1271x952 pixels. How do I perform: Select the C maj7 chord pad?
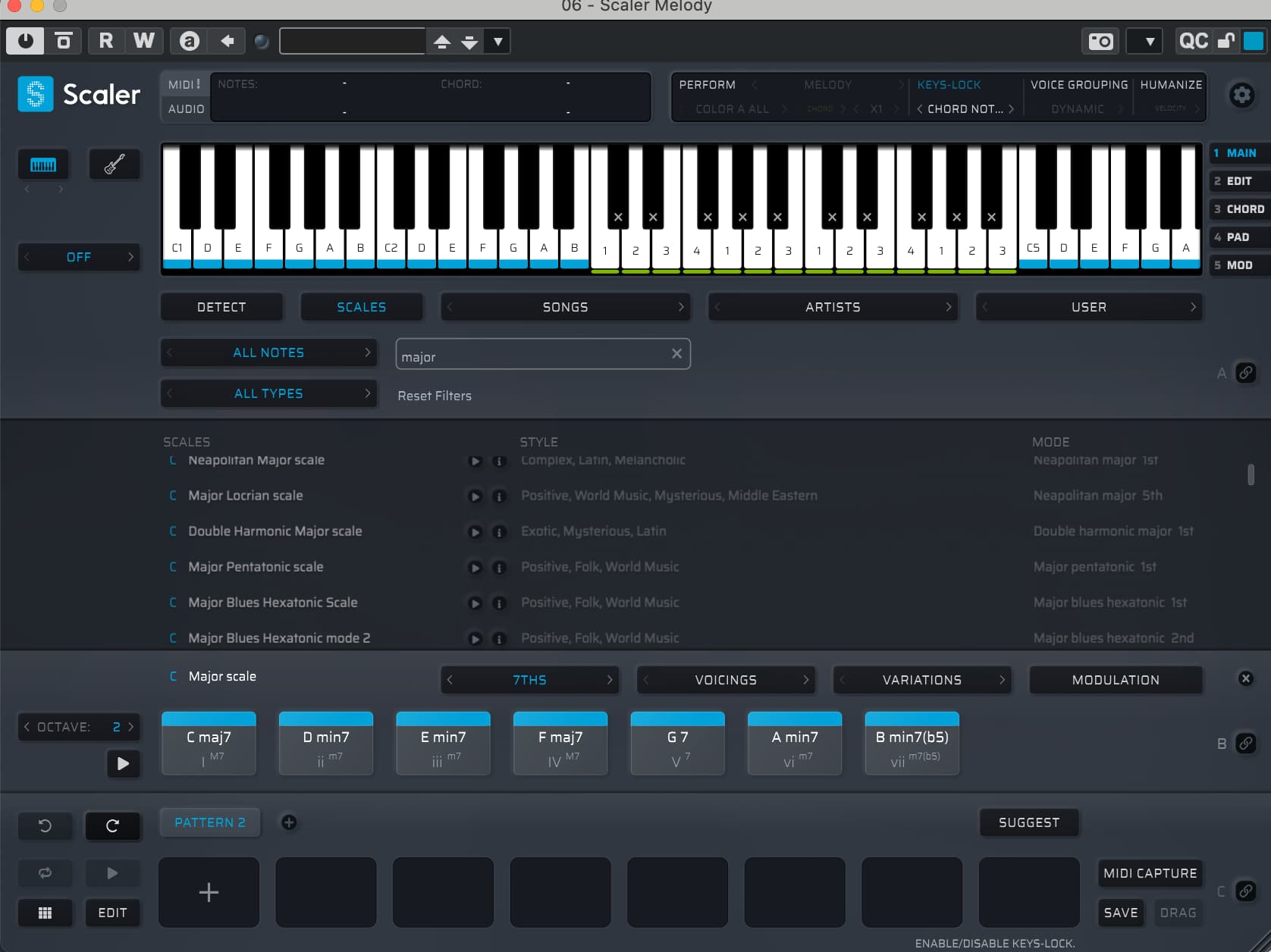209,744
